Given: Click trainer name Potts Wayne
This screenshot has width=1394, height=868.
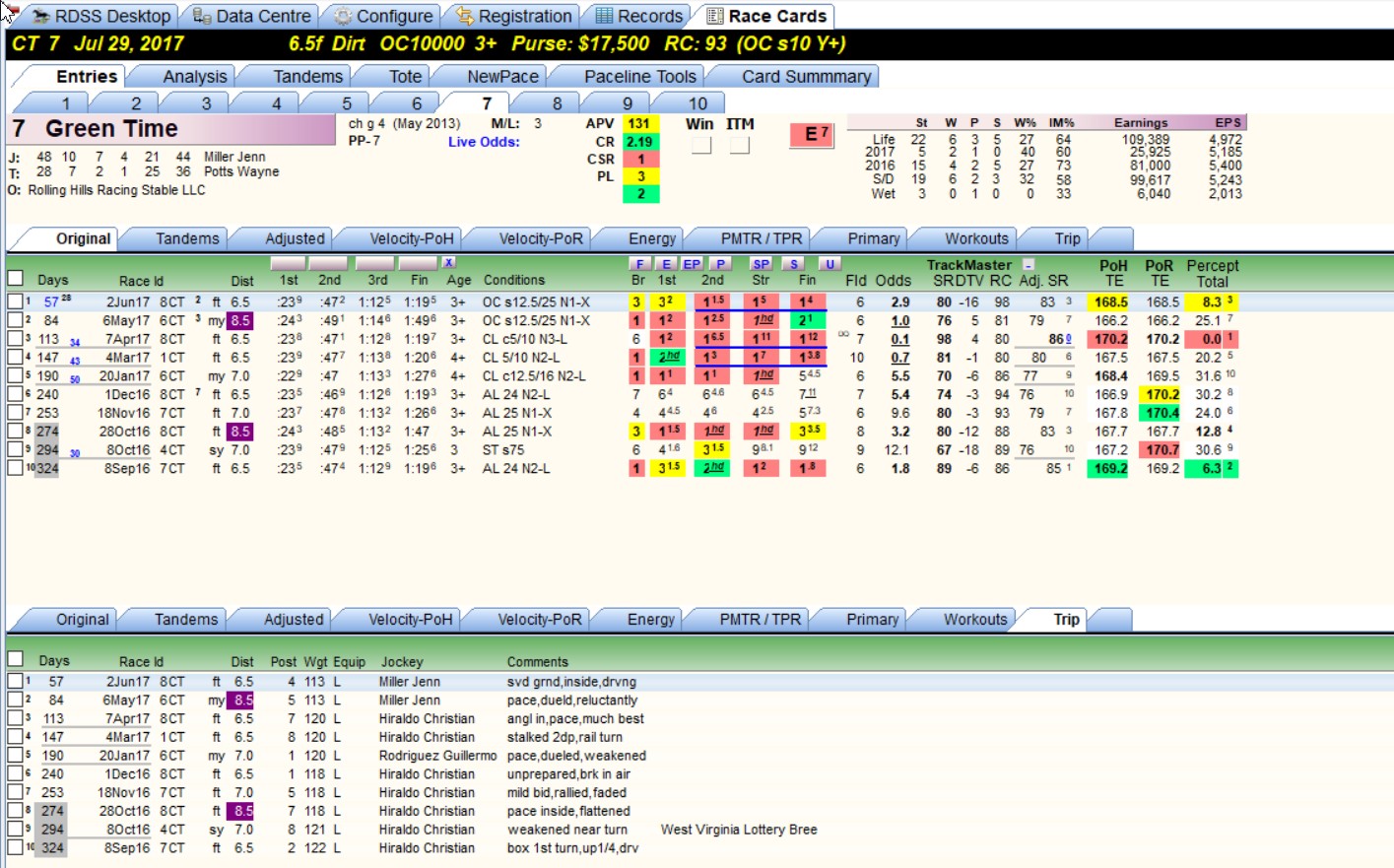Looking at the screenshot, I should click(x=241, y=171).
